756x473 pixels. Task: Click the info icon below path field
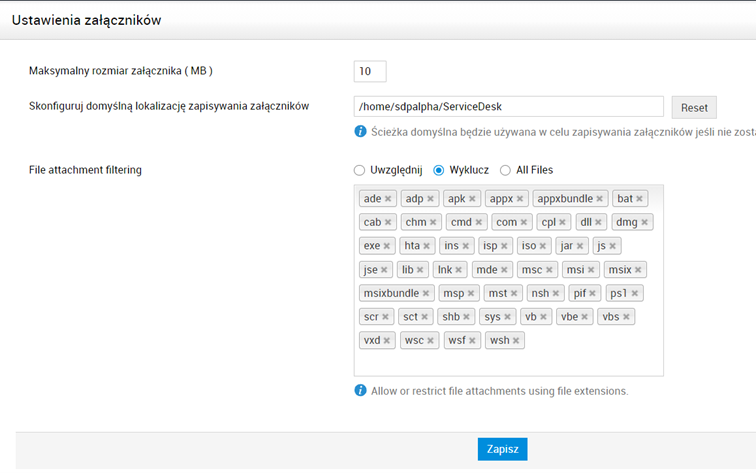pyautogui.click(x=360, y=131)
